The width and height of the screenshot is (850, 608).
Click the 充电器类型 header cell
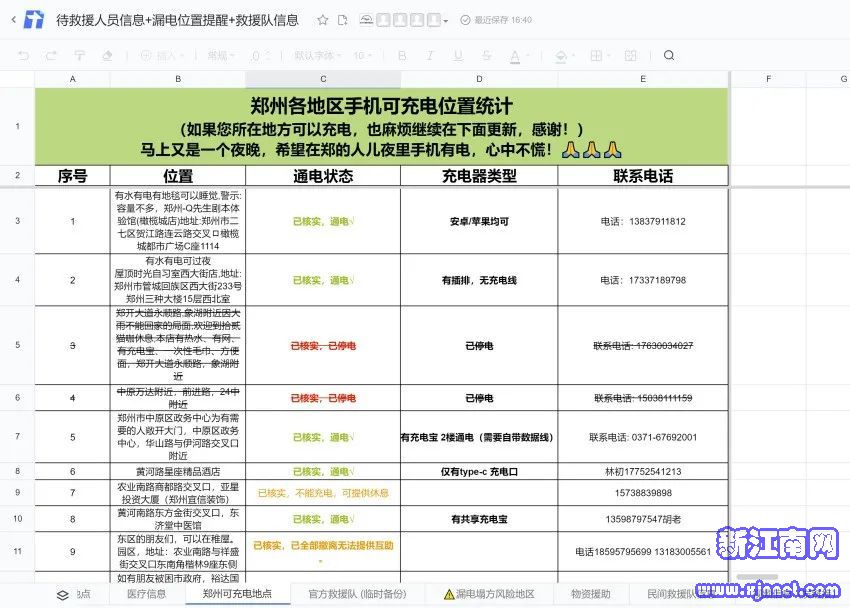tap(479, 176)
